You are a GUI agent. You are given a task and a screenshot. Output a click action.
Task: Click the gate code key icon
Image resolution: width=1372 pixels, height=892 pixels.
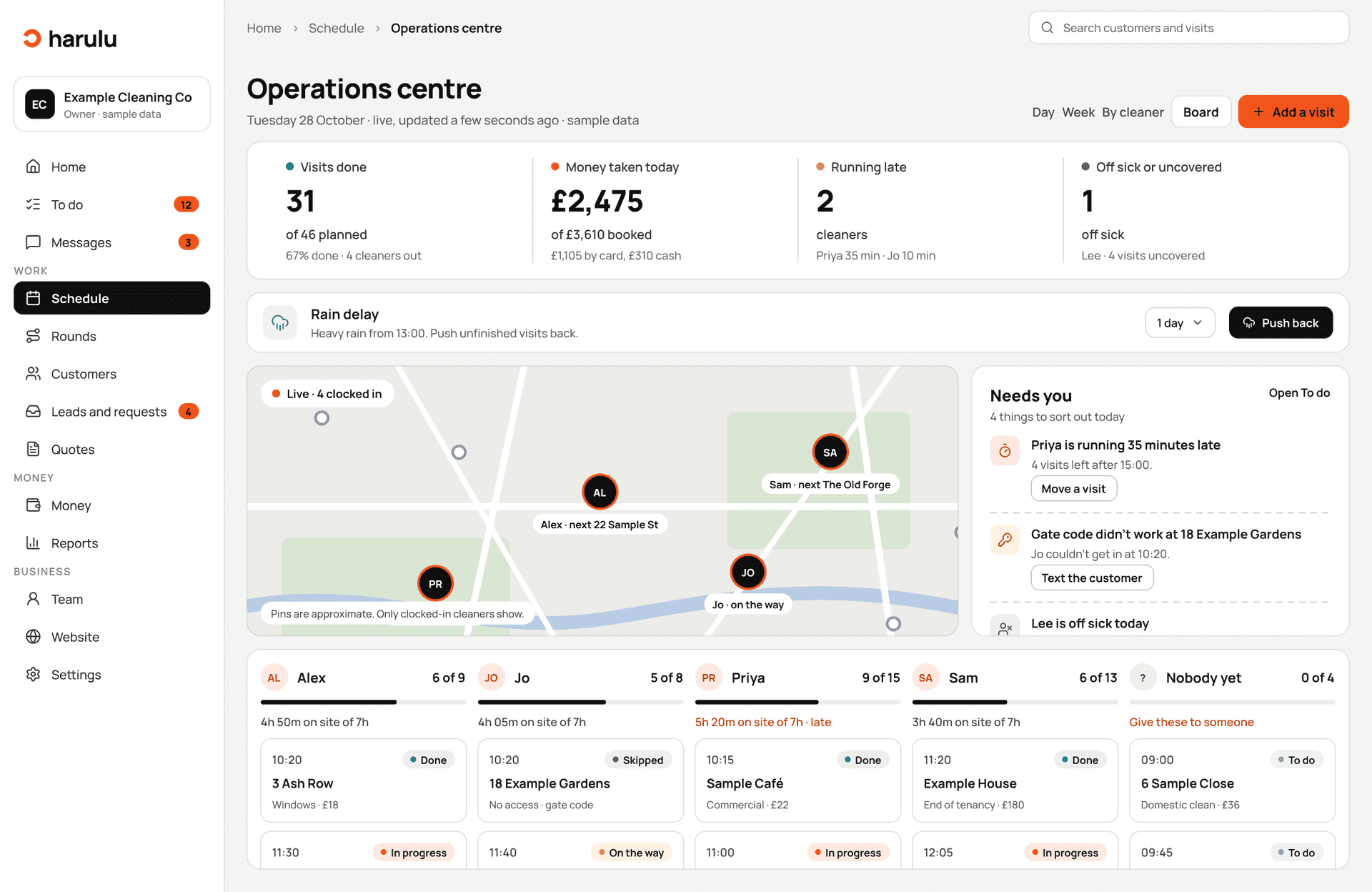[1005, 540]
